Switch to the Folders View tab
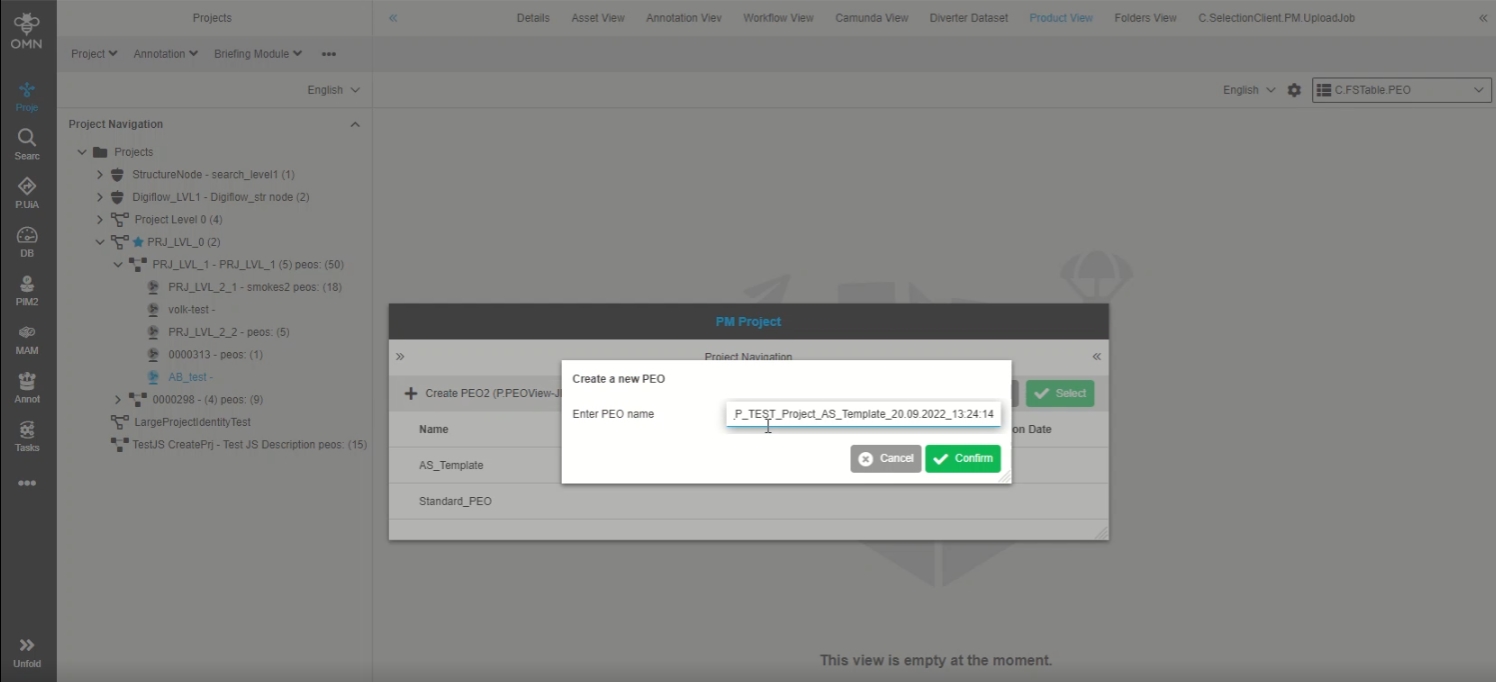 pos(1145,18)
